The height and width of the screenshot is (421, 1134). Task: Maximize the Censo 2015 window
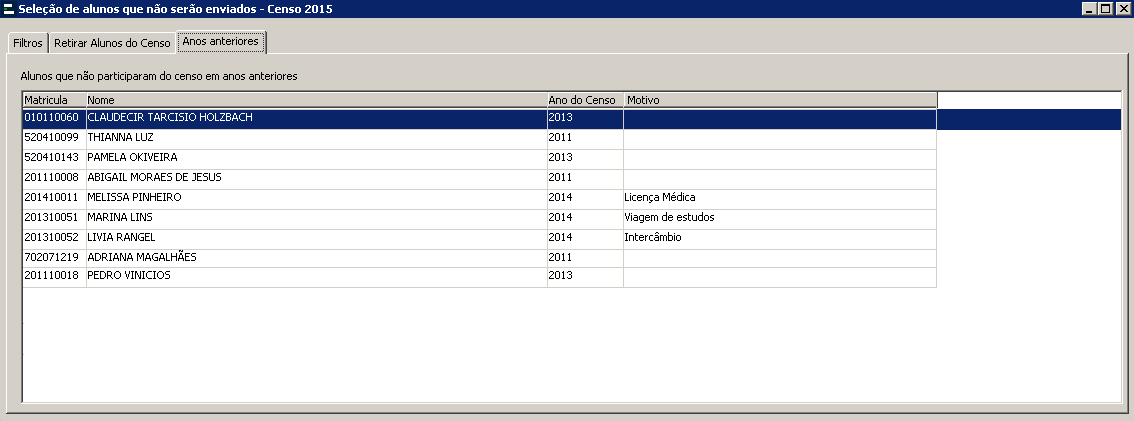1105,9
